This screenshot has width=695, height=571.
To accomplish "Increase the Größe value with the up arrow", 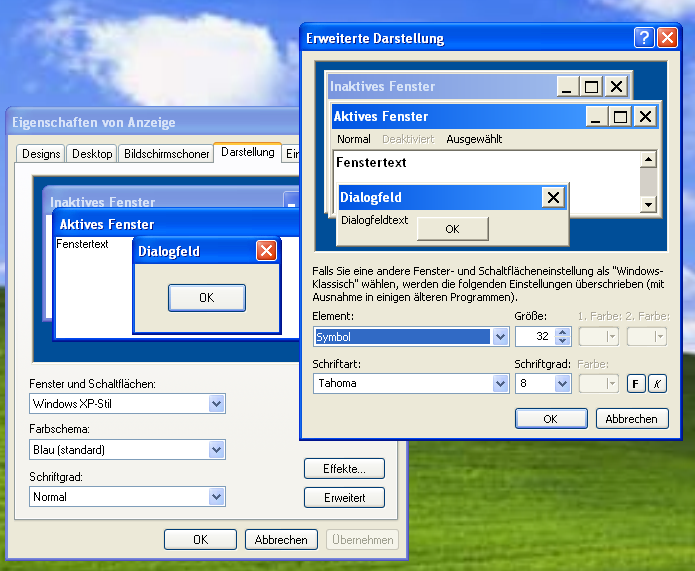I will tap(562, 332).
